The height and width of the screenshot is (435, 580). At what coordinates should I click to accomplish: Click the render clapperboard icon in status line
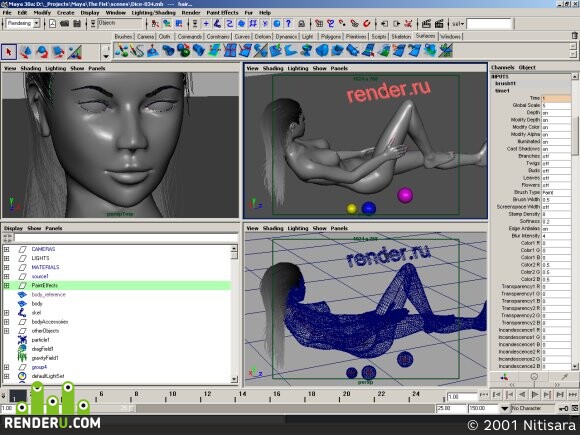pos(426,24)
